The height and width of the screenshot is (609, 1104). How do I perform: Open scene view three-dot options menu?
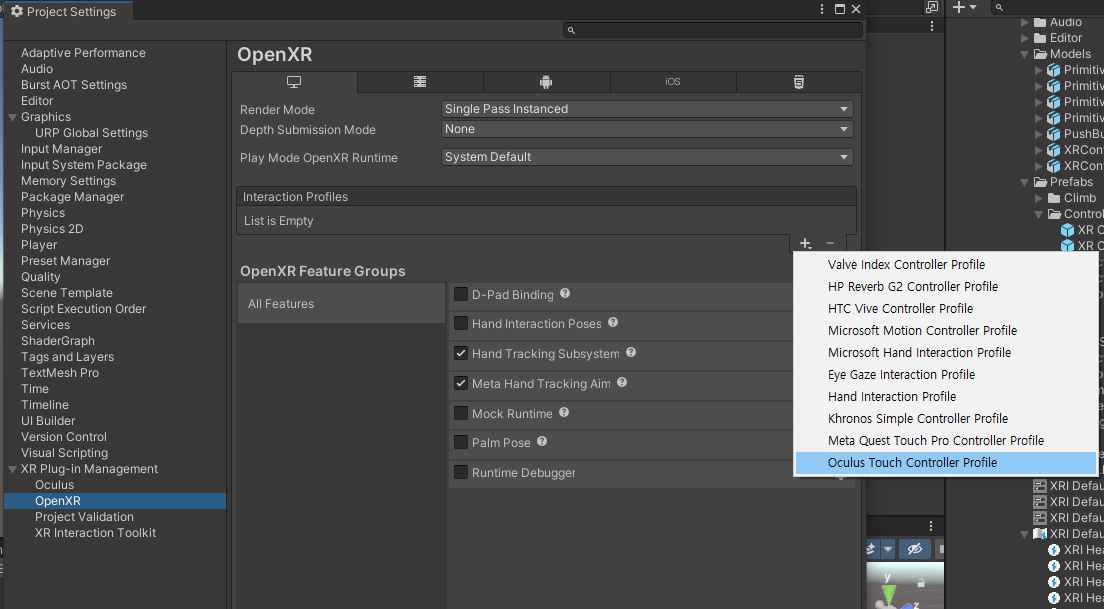[931, 526]
